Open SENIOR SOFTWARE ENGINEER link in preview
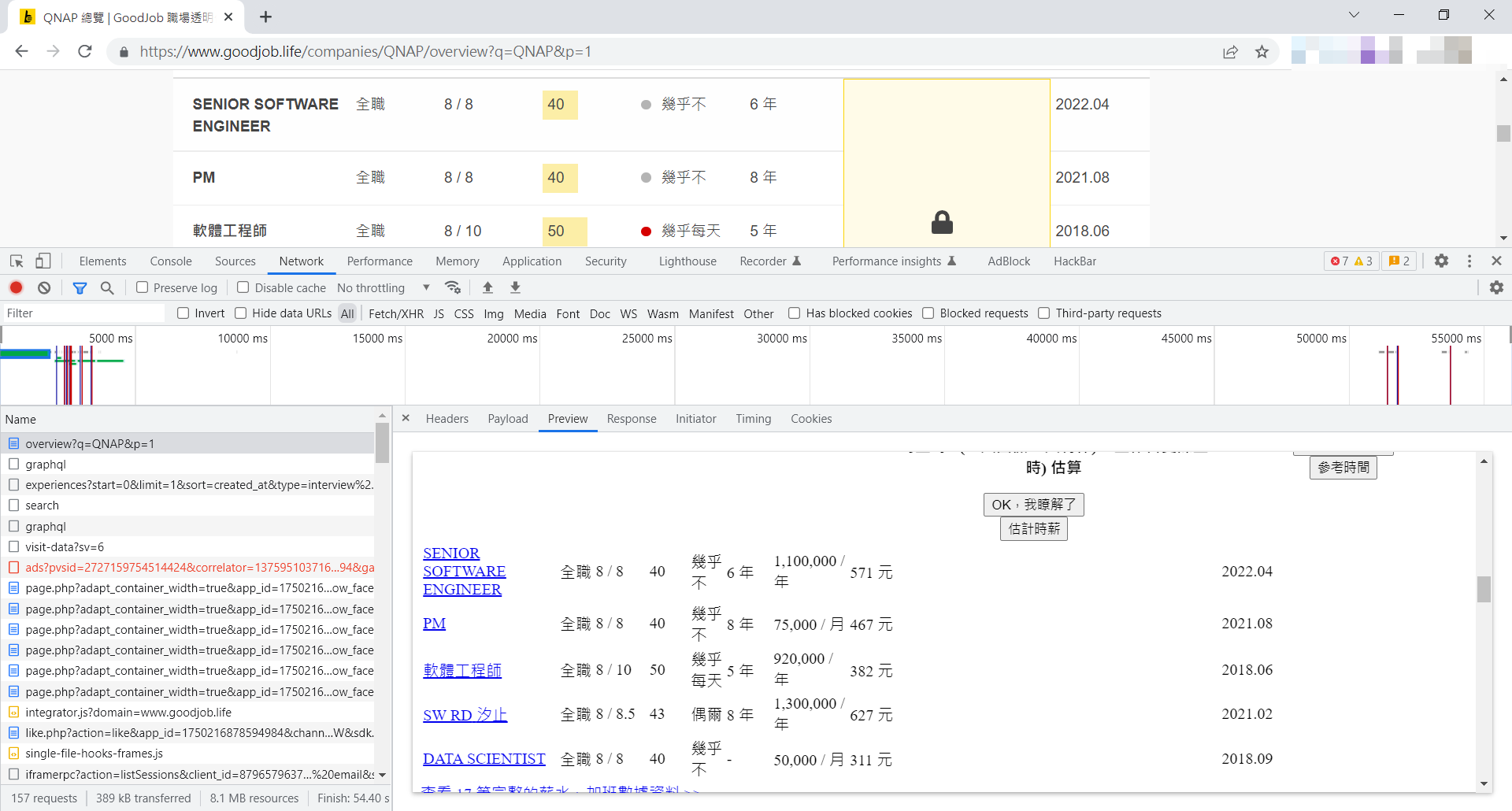 (464, 572)
